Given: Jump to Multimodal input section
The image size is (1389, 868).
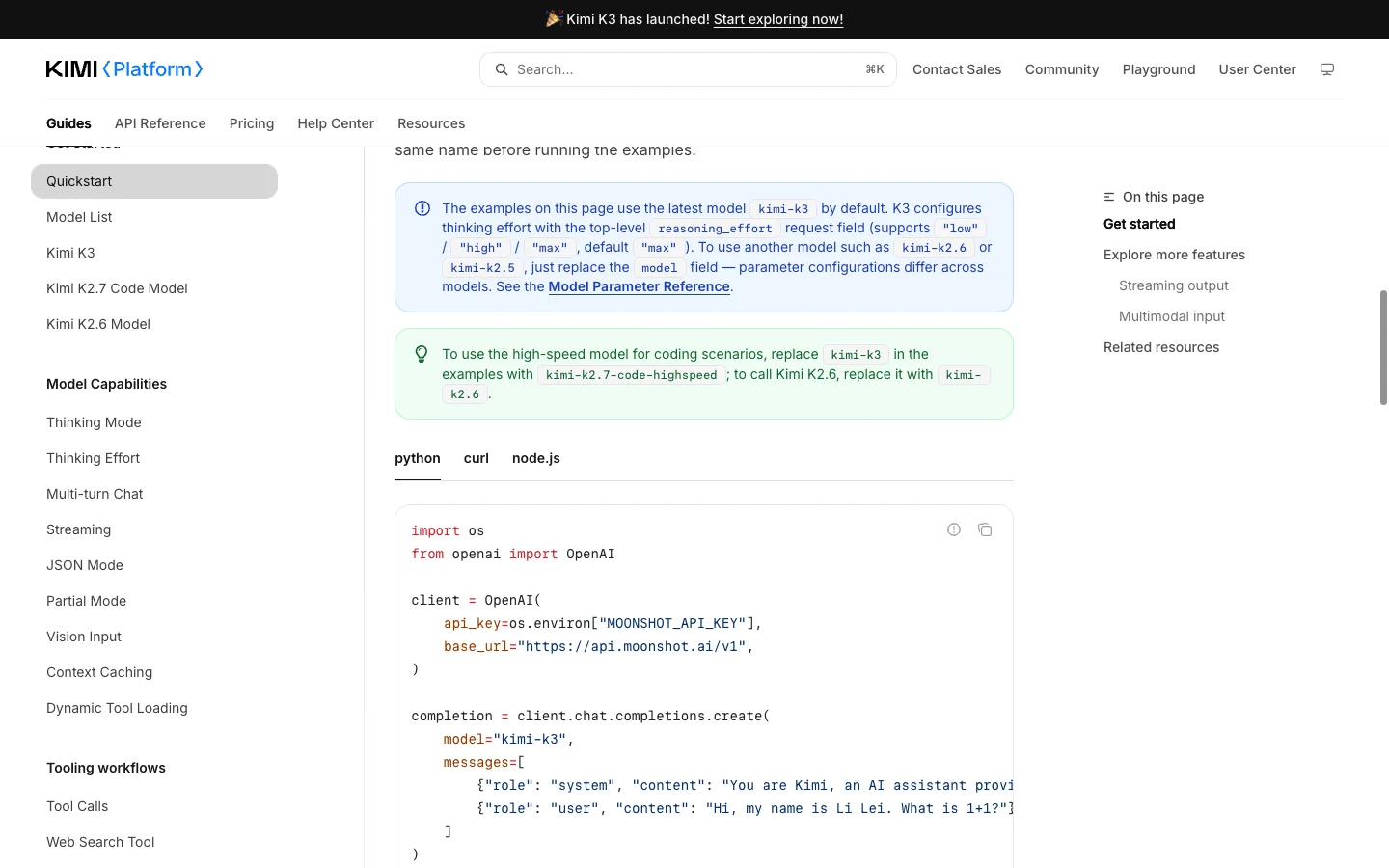Looking at the screenshot, I should coord(1172,316).
